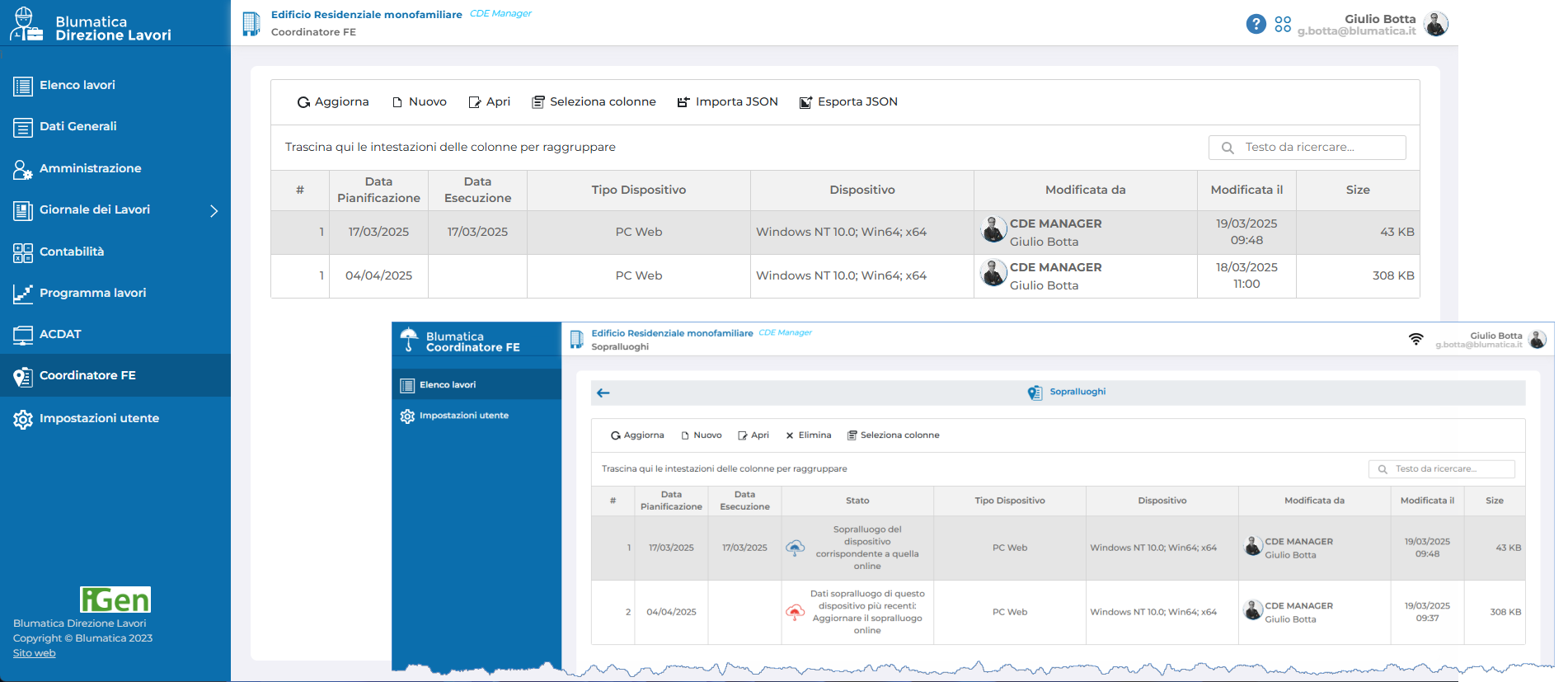This screenshot has width=1568, height=682.
Task: Select the 19/03/2025 09:37 cell
Action: tap(1428, 613)
